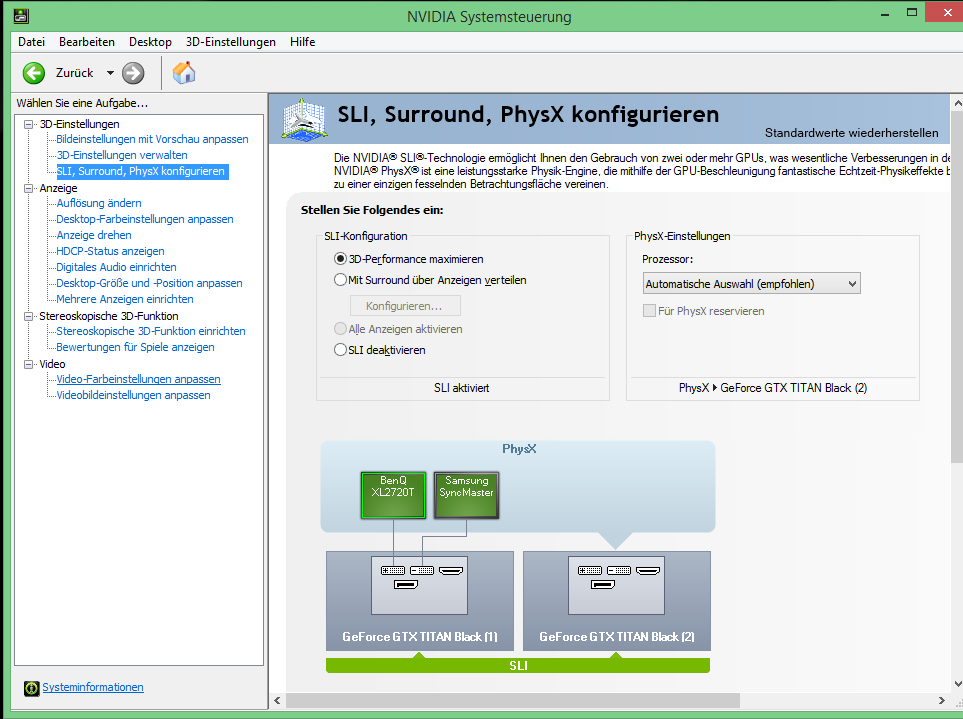
Task: Select 3D-Performance maximieren radio button
Action: [340, 259]
